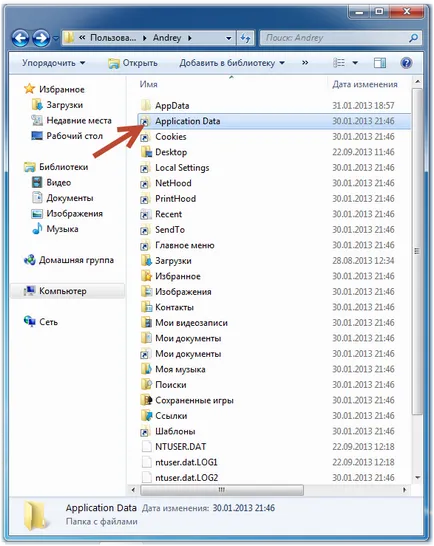Select the Шаблоны shortcut icon
The image size is (434, 546).
(146, 431)
